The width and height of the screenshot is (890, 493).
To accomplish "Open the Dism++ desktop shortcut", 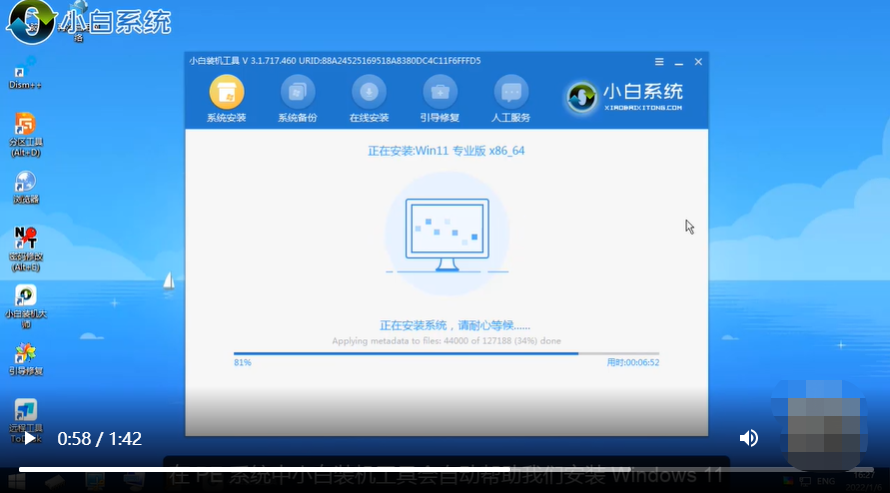I will (x=25, y=68).
